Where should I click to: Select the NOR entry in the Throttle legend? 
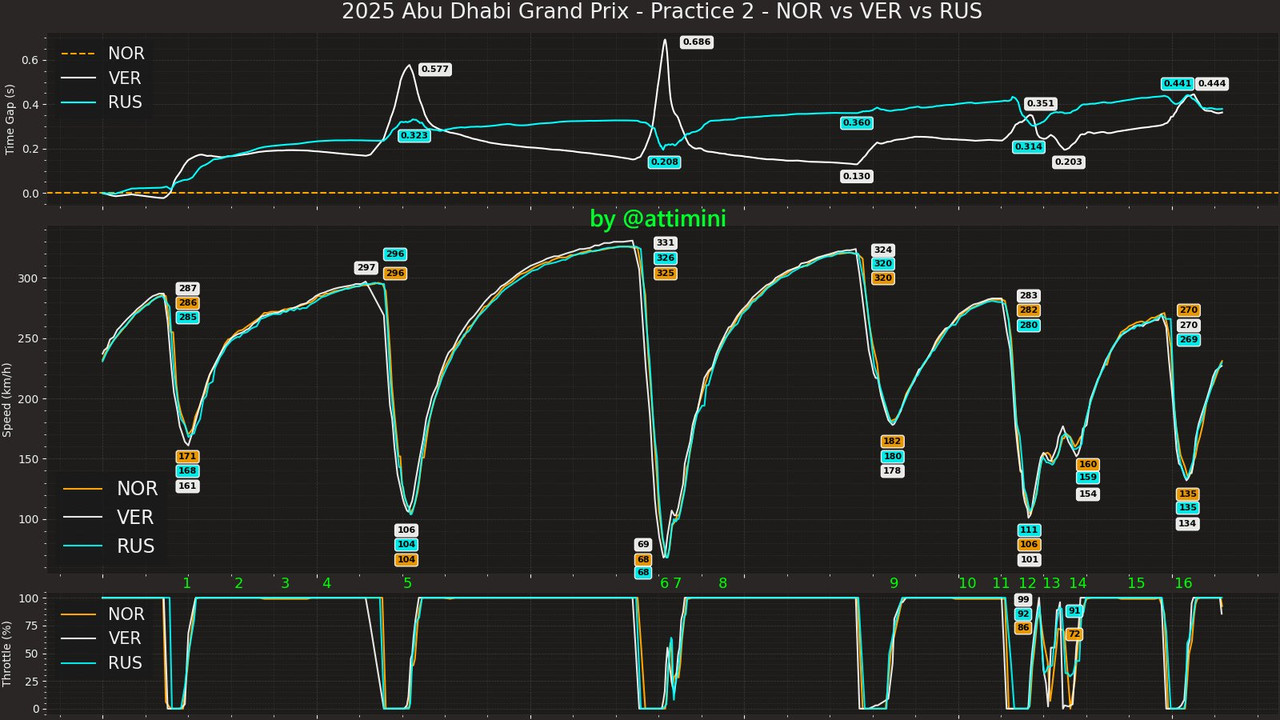[x=103, y=614]
